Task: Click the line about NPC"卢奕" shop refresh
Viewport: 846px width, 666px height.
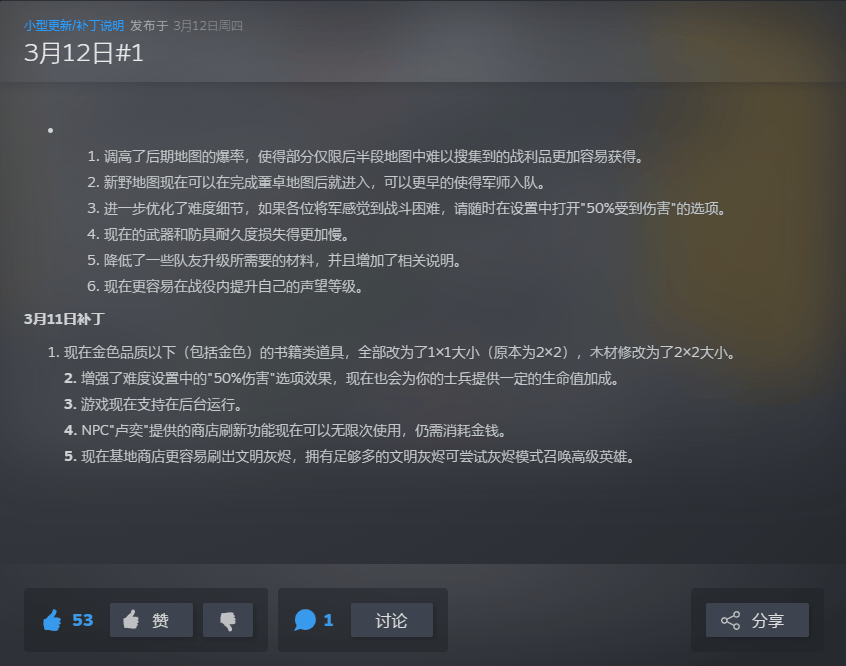Action: [x=285, y=430]
